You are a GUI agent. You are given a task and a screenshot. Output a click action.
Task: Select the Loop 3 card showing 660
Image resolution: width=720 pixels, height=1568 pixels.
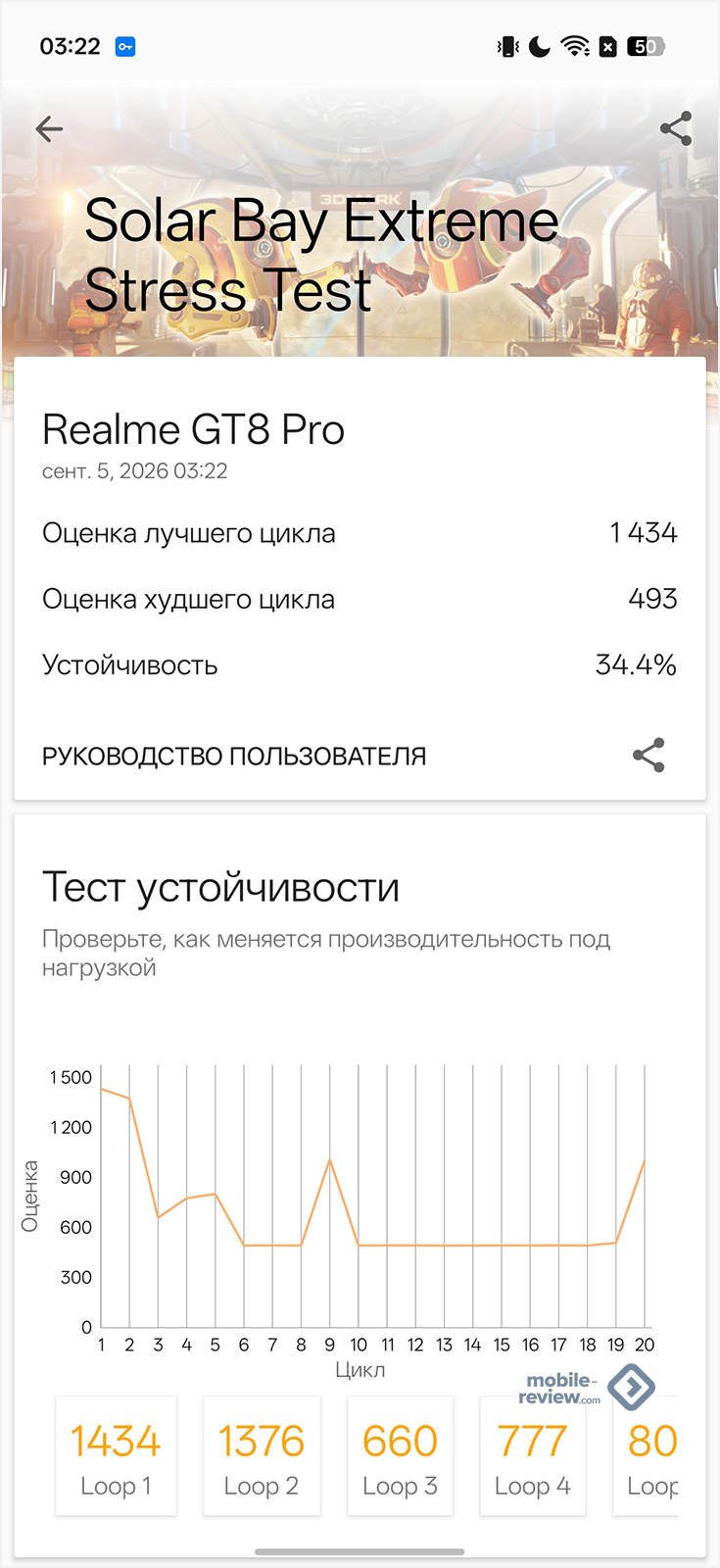point(400,1456)
